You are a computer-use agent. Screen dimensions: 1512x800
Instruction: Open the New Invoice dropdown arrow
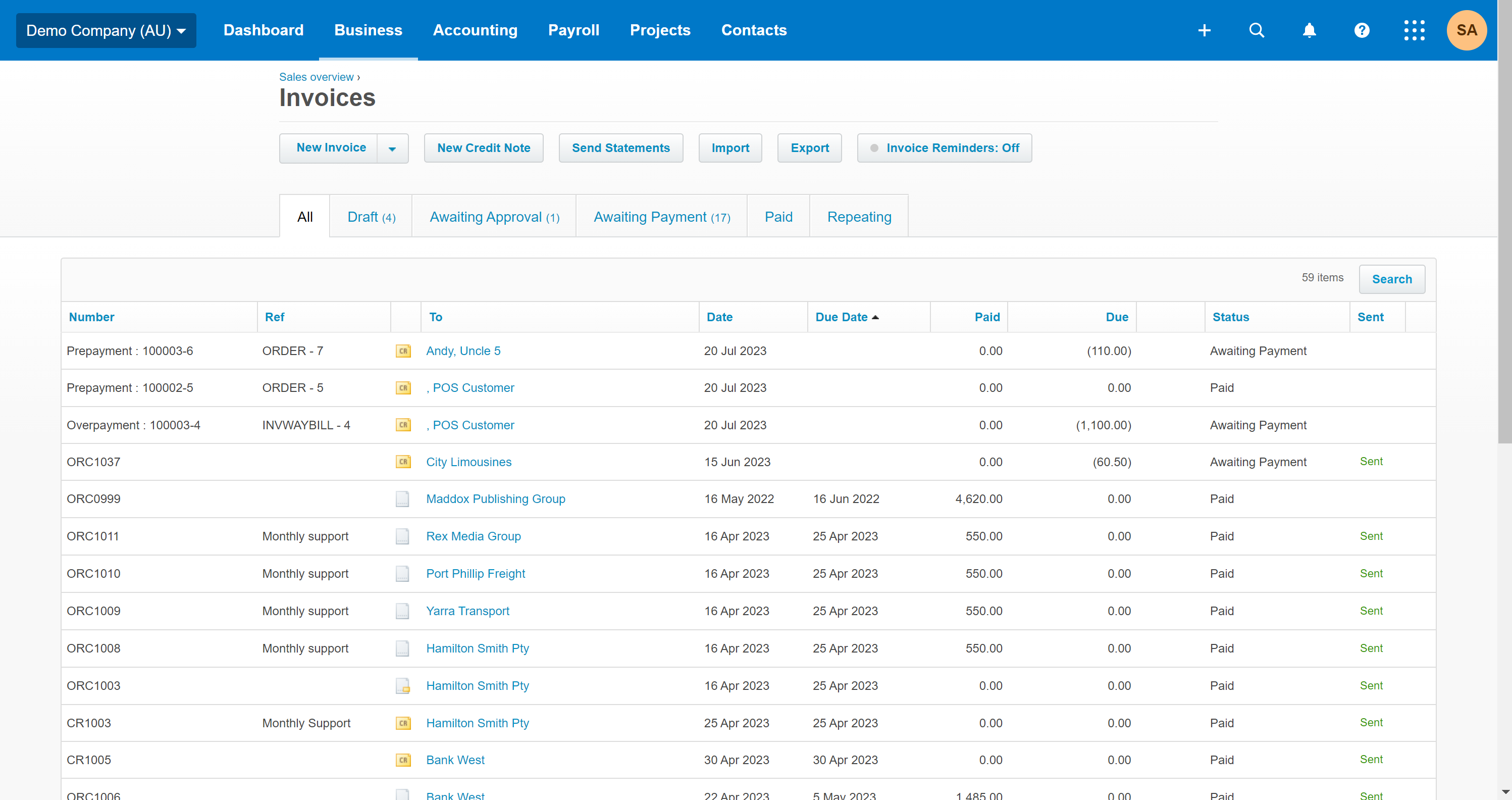tap(392, 148)
